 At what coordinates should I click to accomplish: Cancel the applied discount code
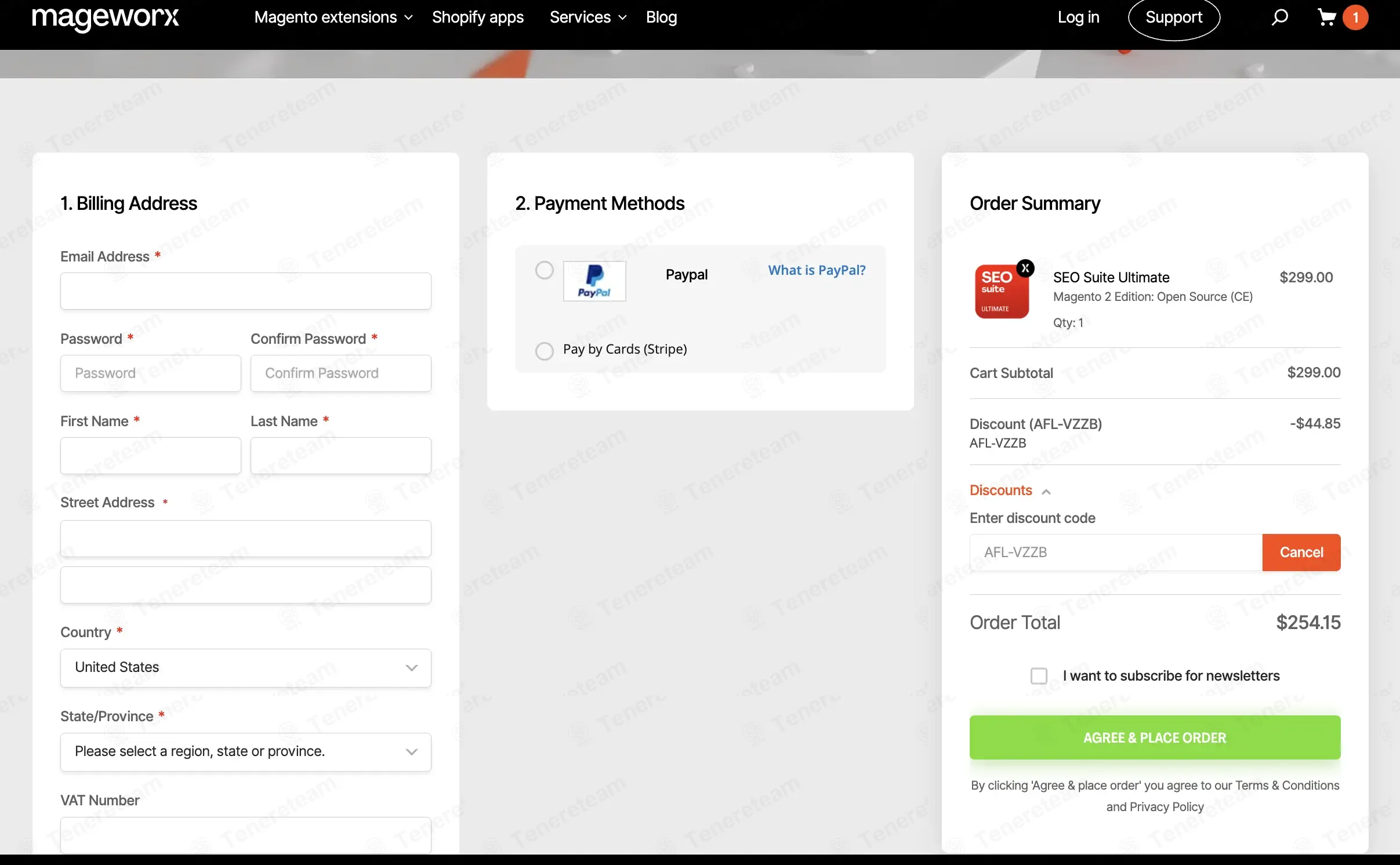(1301, 553)
